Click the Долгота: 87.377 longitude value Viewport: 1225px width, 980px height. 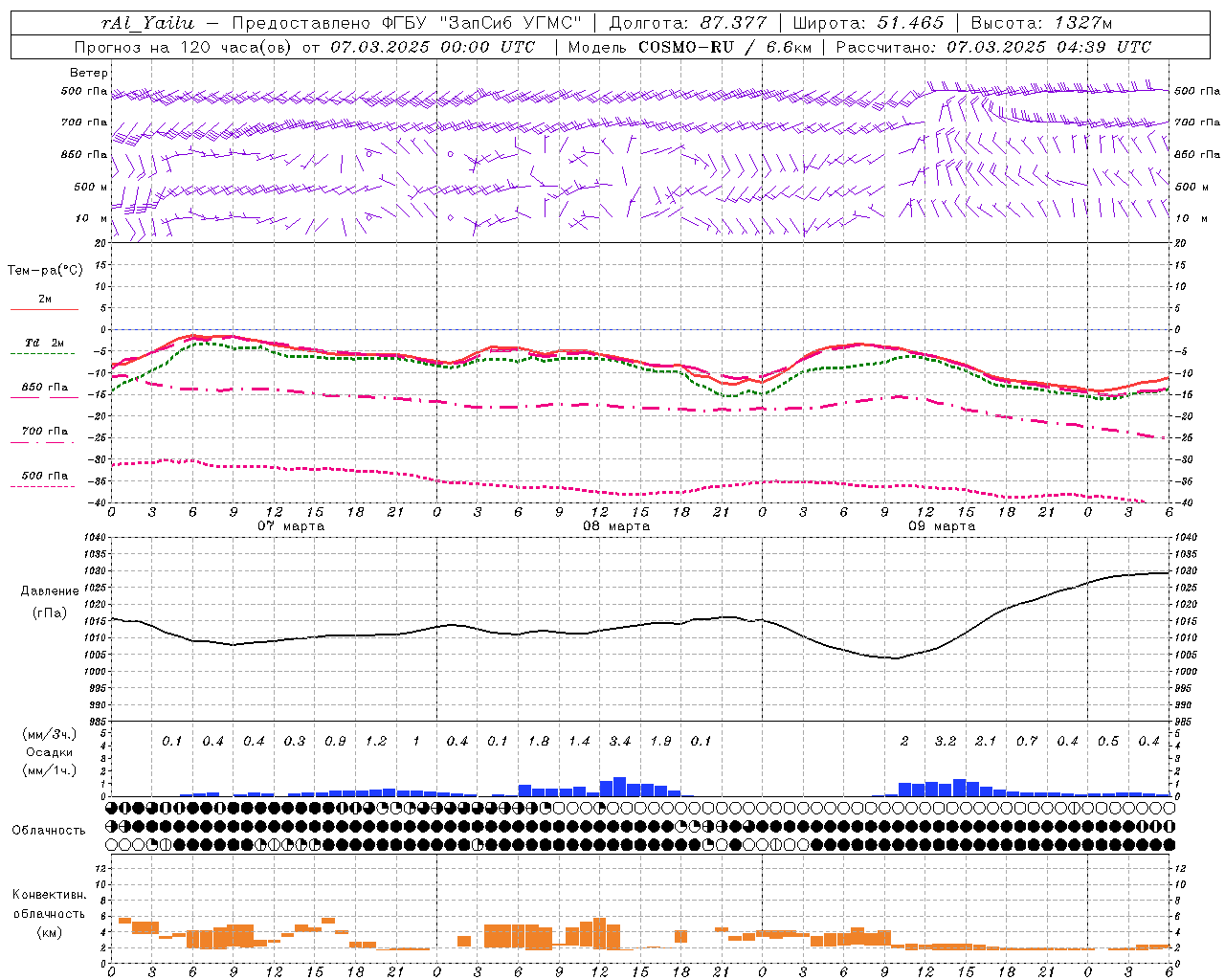[x=687, y=23]
